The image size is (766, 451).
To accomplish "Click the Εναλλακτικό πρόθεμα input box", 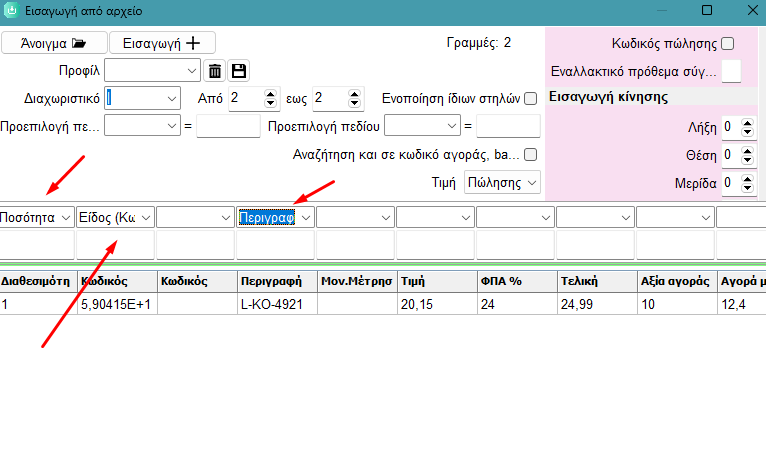I will pos(731,71).
